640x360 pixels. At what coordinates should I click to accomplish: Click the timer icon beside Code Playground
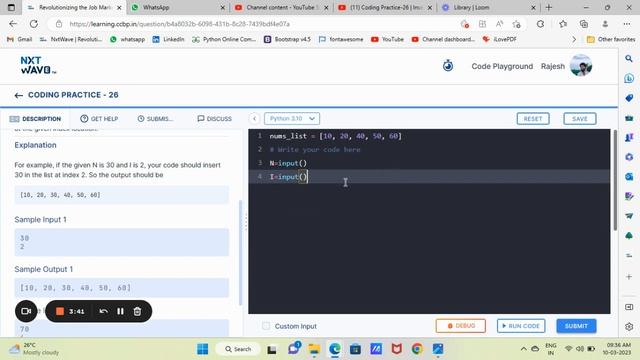point(448,66)
